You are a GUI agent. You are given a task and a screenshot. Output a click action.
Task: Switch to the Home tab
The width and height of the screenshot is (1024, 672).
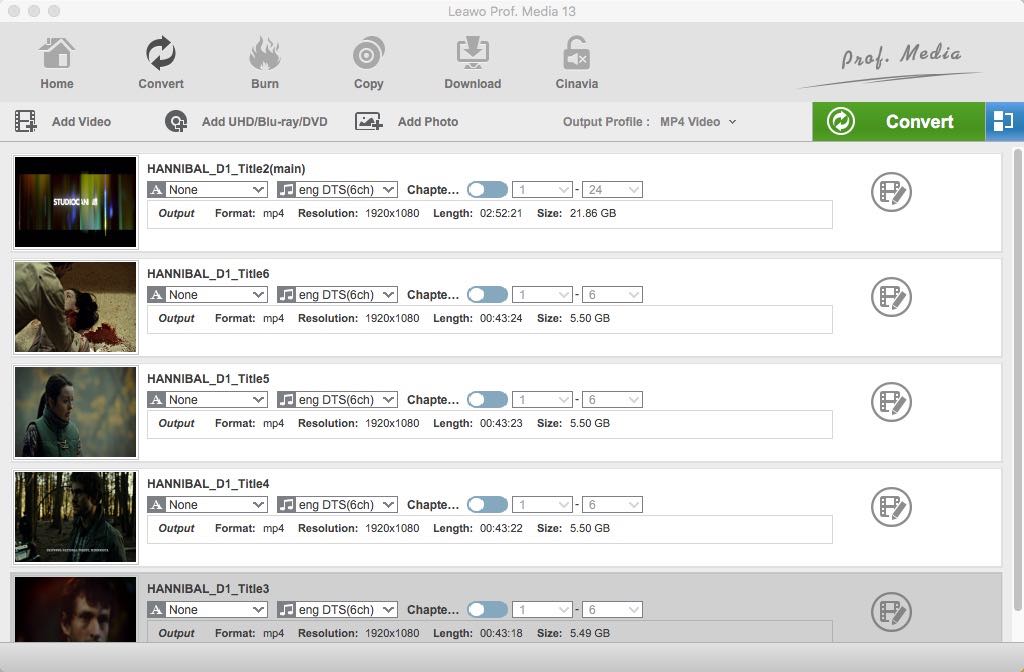[x=57, y=63]
